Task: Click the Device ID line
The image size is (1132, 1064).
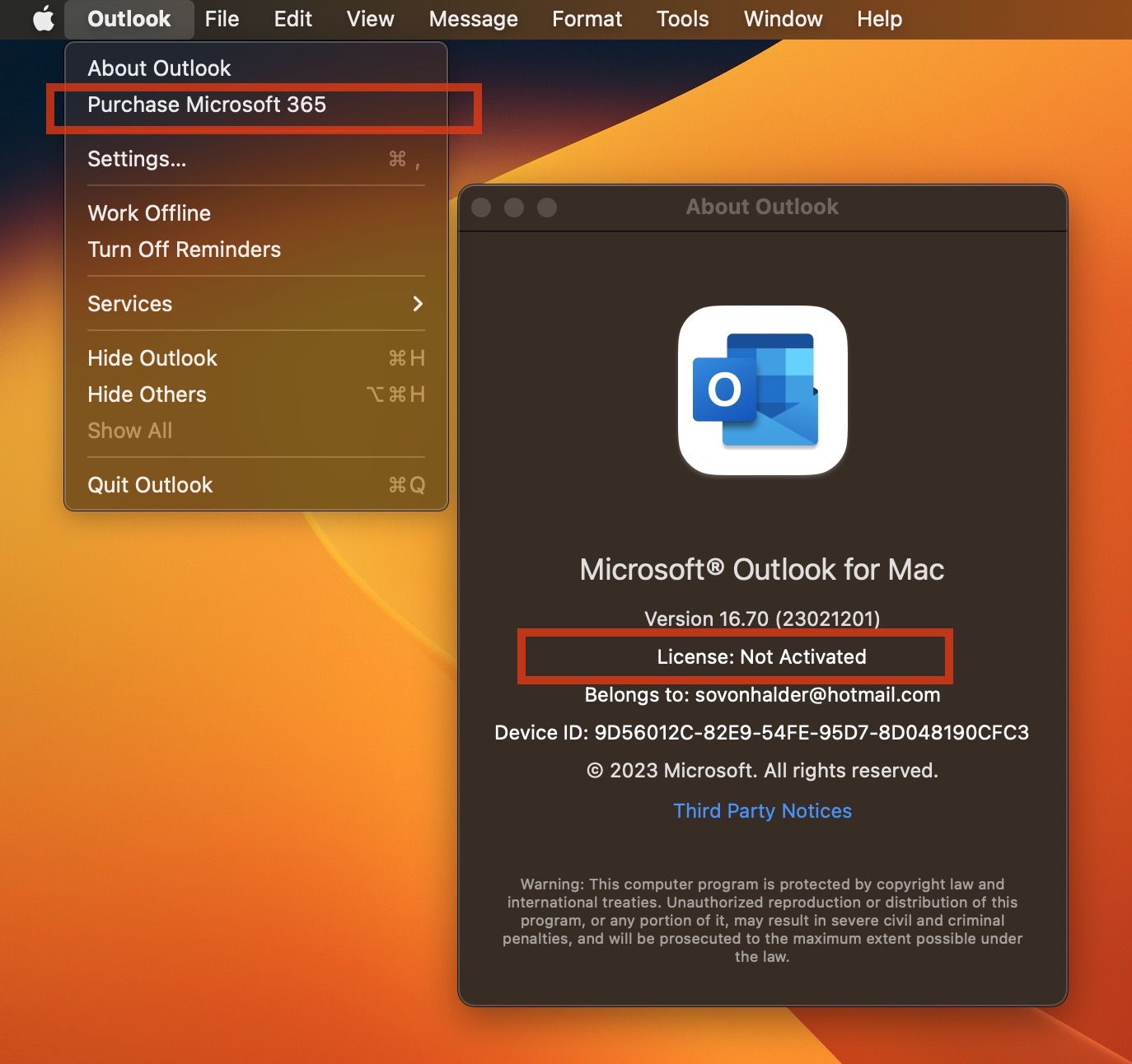Action: coord(762,733)
